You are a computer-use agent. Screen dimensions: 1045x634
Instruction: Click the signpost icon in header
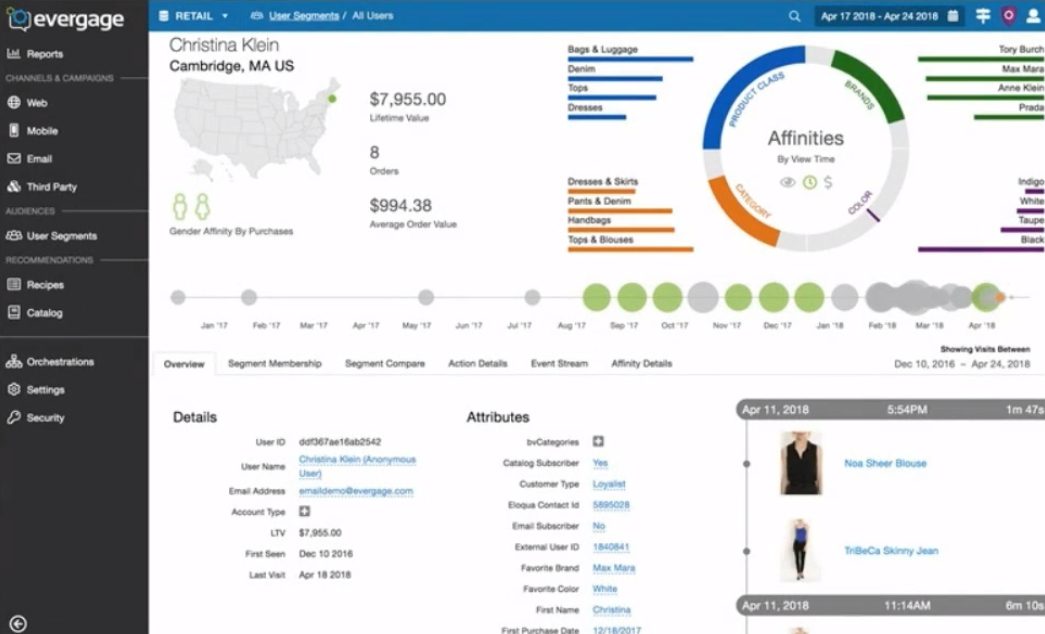[x=983, y=16]
